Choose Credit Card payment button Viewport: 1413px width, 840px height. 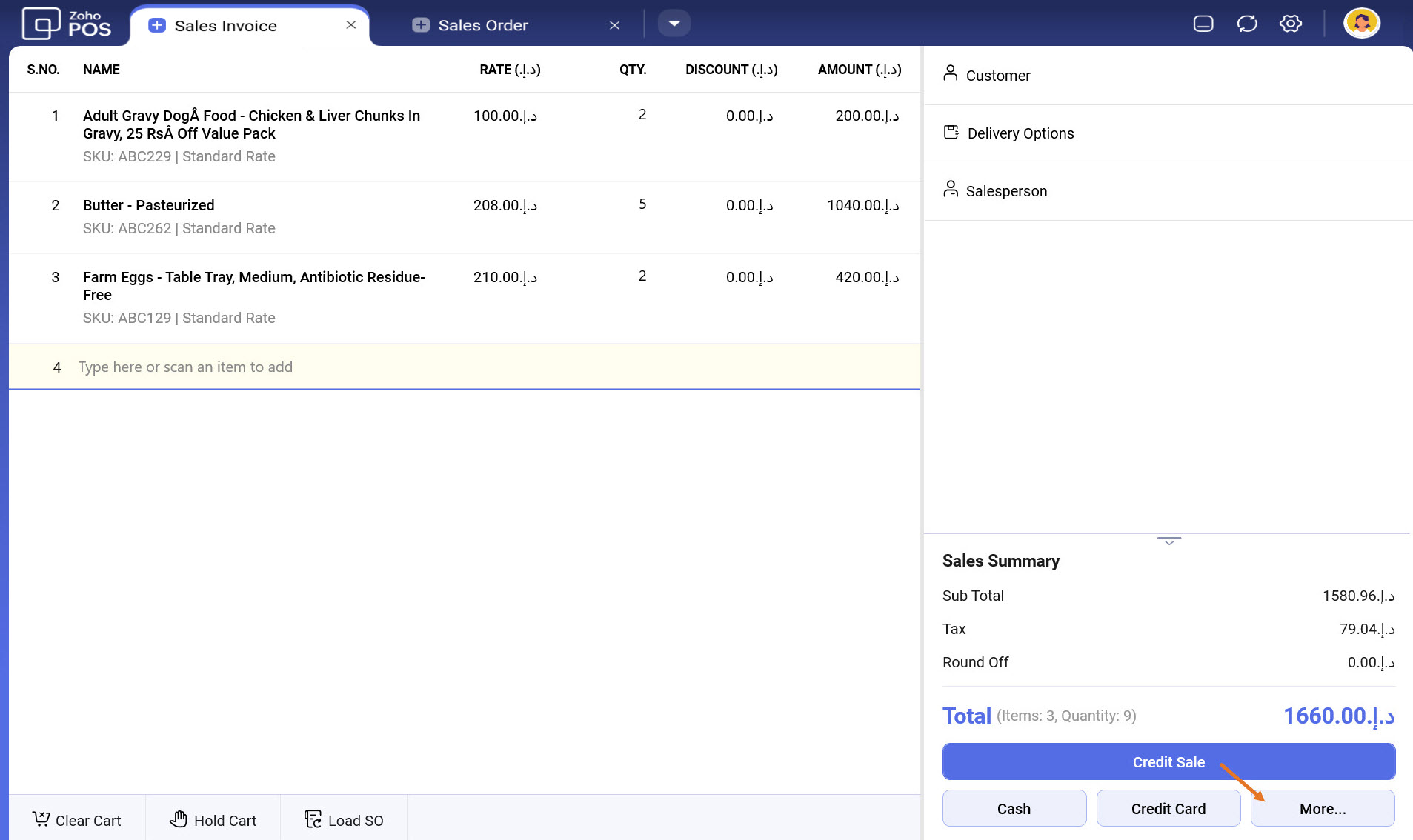point(1168,809)
